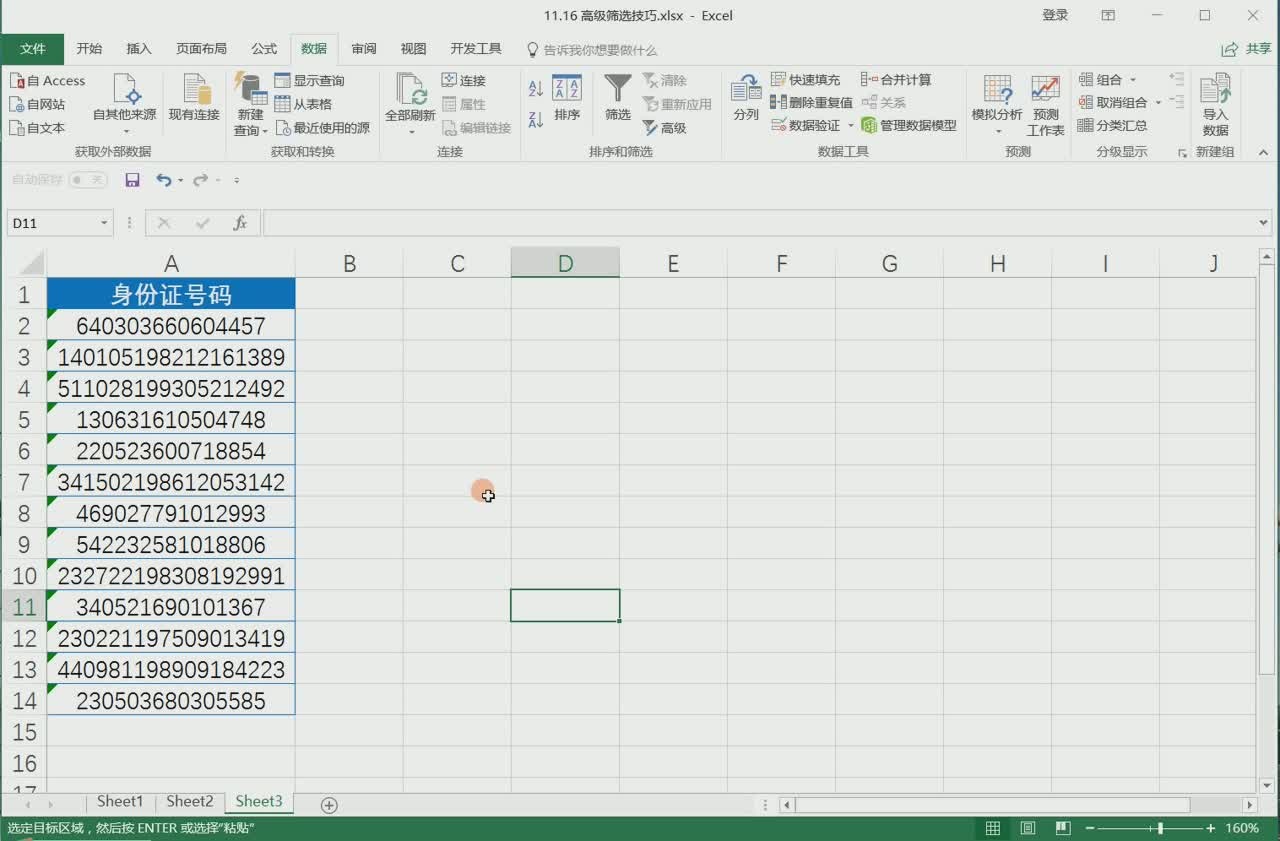The width and height of the screenshot is (1280, 841).
Task: Click the insert function fx icon
Action: (240, 223)
